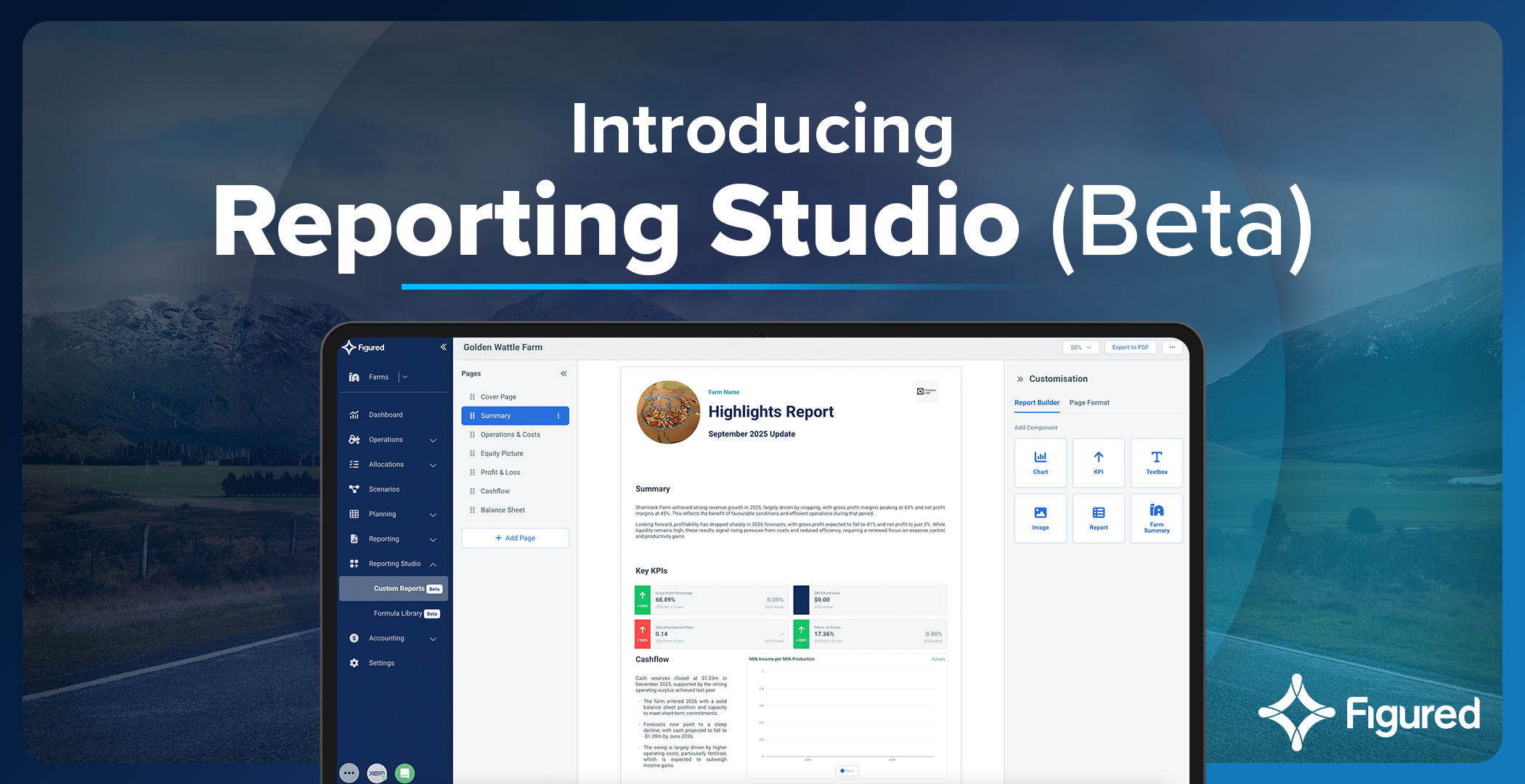Click the Return on Assets KPI card

870,634
